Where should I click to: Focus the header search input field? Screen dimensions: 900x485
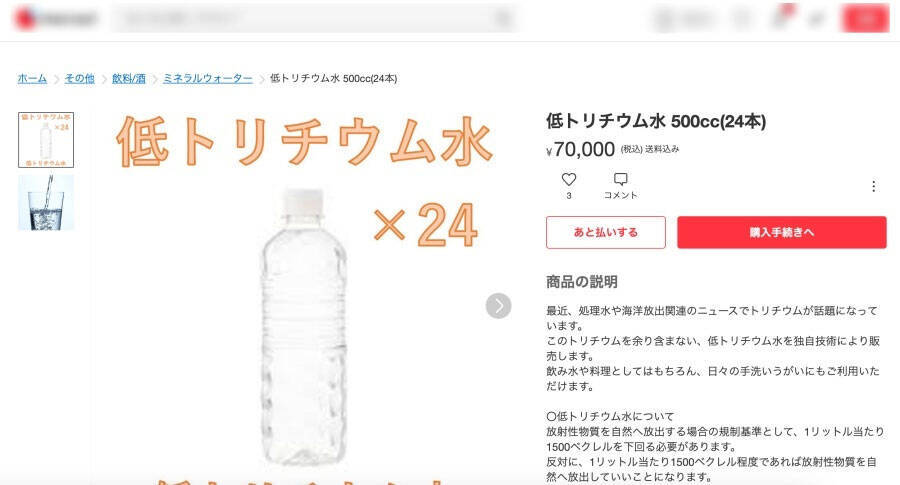(300, 19)
